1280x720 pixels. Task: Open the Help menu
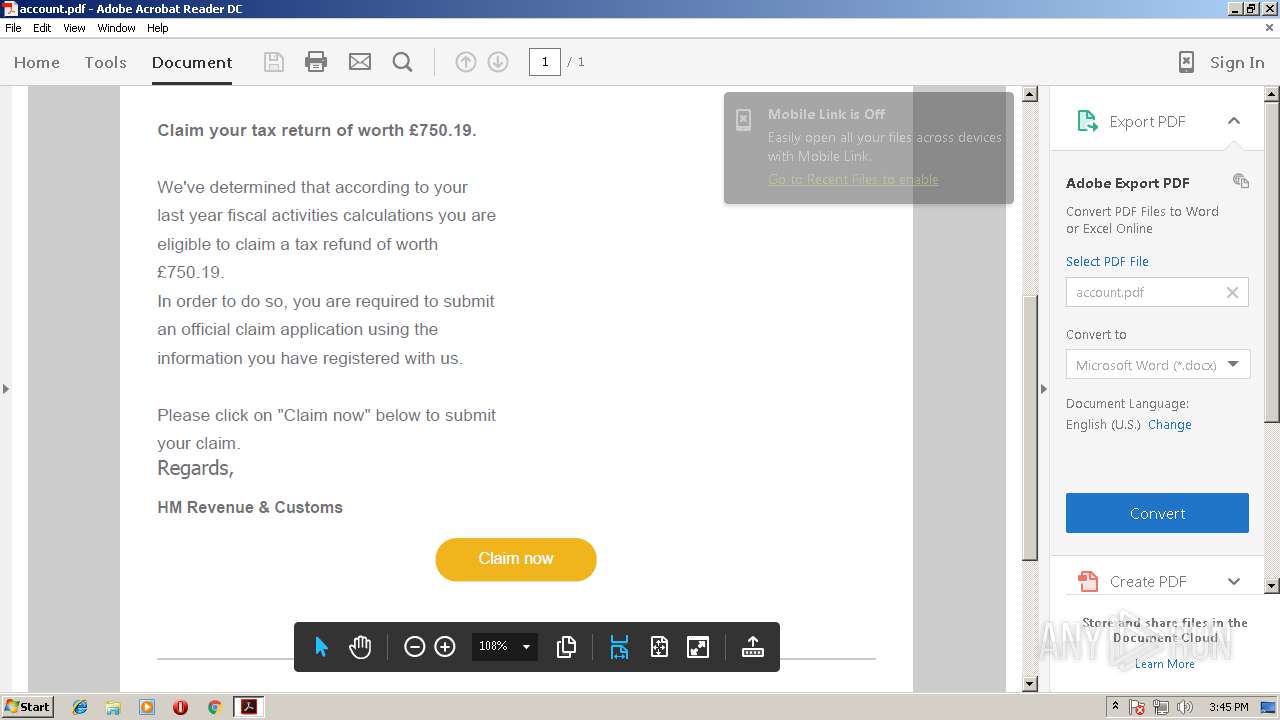[x=158, y=28]
